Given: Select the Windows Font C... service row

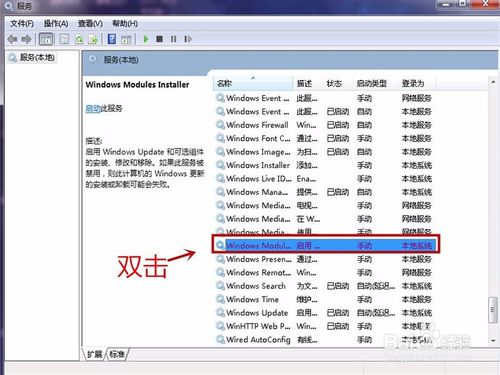Looking at the screenshot, I should tap(325, 138).
